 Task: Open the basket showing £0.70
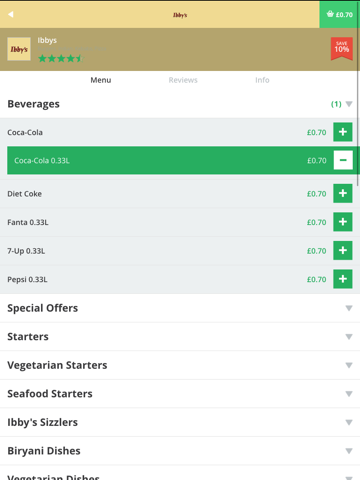tap(340, 14)
